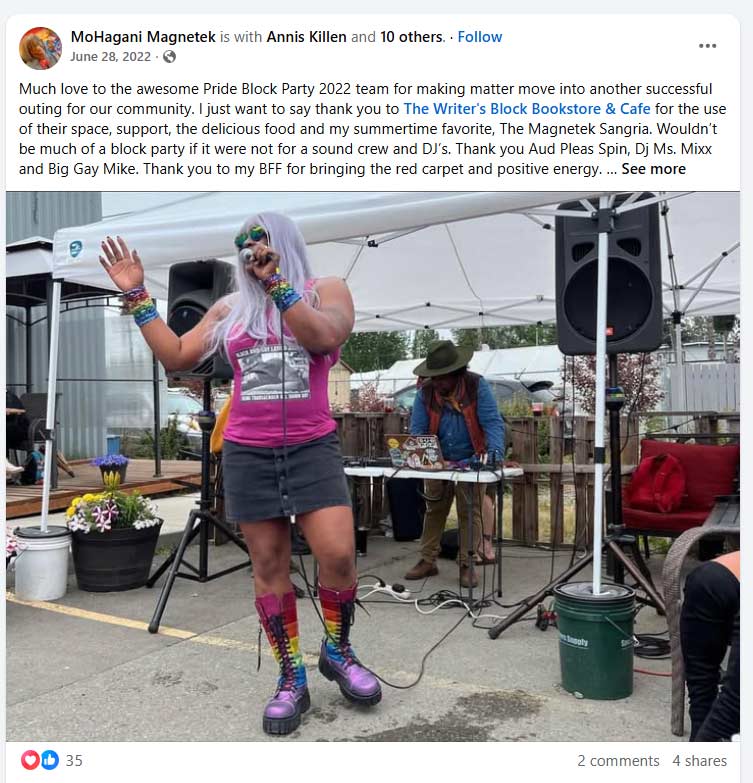Image resolution: width=753 pixels, height=783 pixels.
Task: View the 35 reactions count
Action: [74, 761]
